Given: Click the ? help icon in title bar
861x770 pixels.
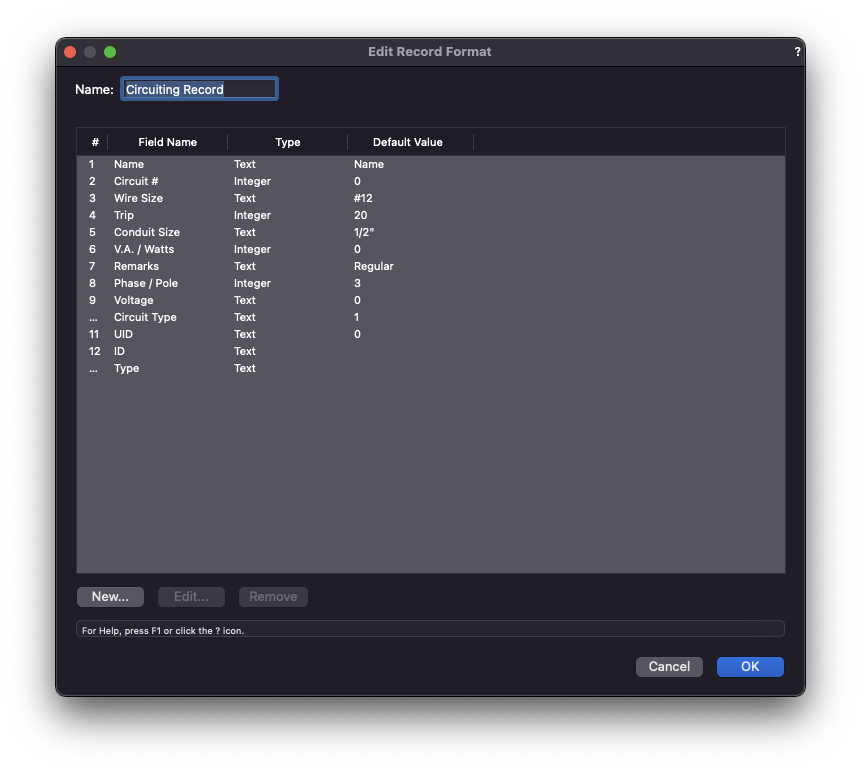Looking at the screenshot, I should 797,52.
